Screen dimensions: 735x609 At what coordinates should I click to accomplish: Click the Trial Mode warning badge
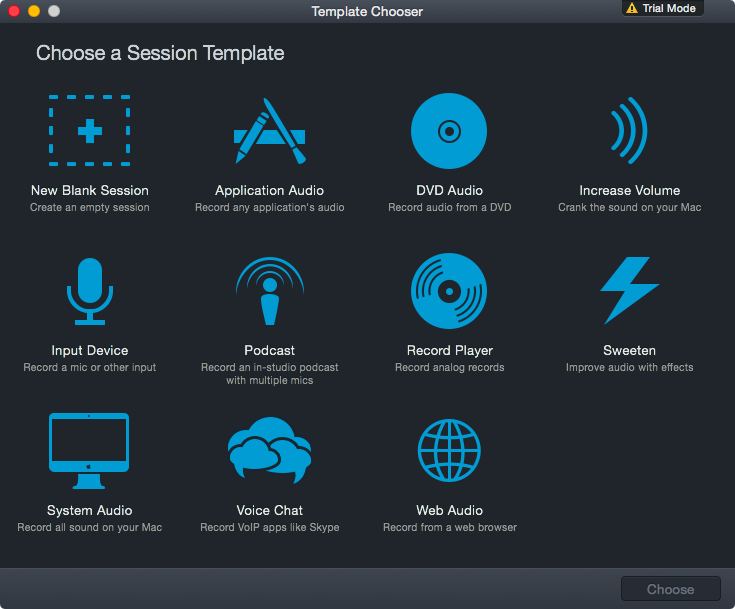tap(662, 8)
